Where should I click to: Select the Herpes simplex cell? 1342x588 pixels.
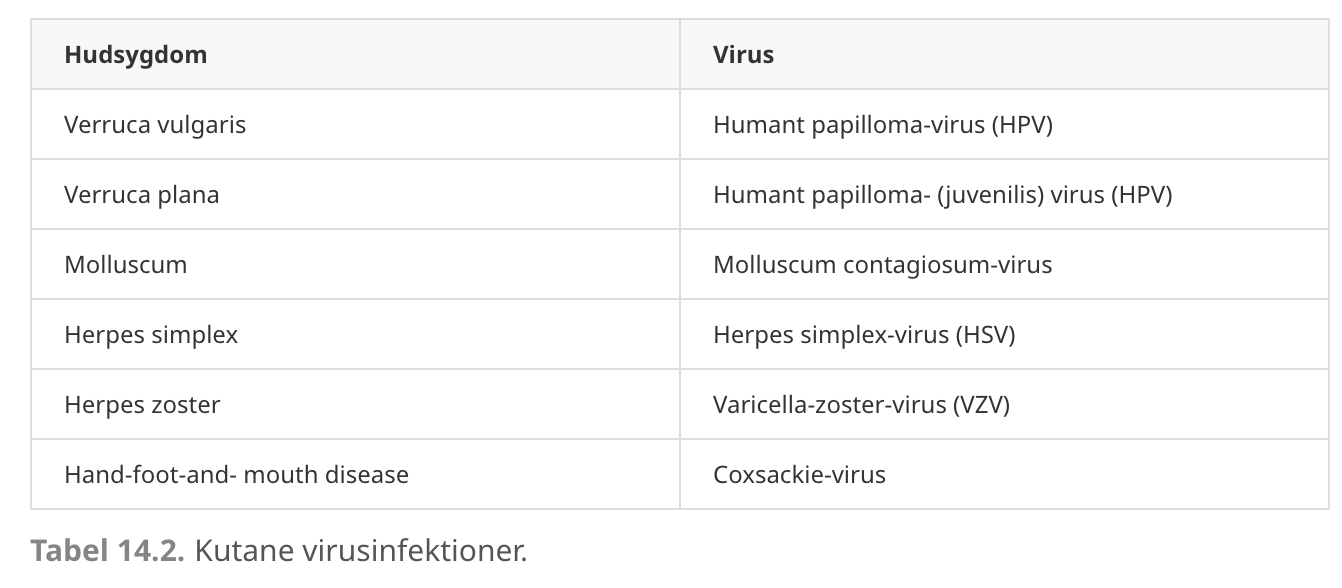355,334
